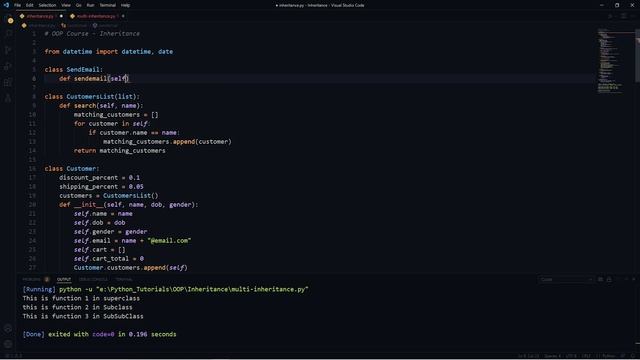Open the Testing flask icon view
Screen dimensions: 640x360
(8, 98)
